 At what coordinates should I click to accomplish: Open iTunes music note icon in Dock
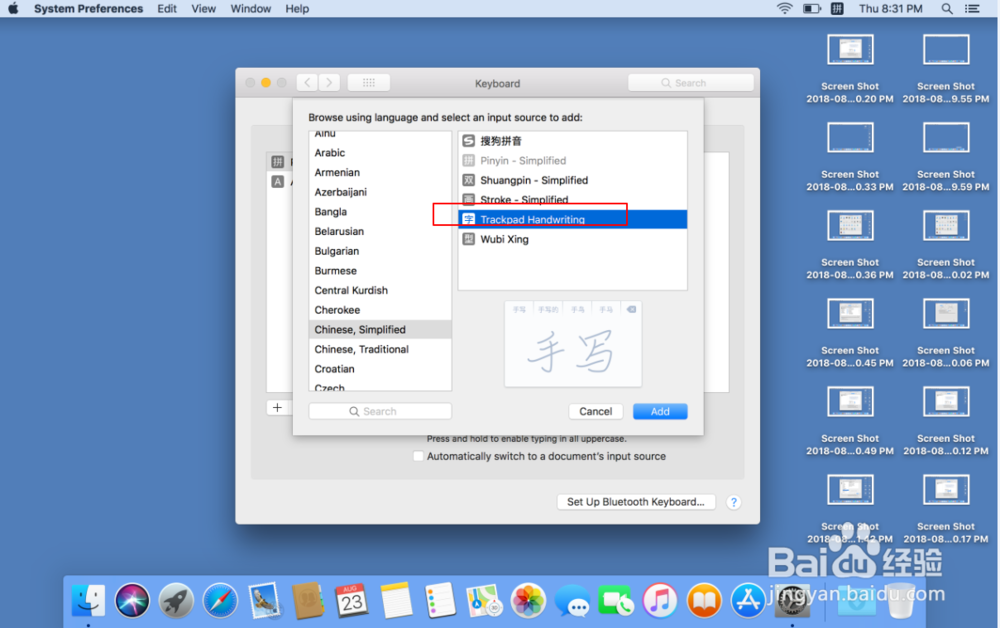click(x=660, y=600)
